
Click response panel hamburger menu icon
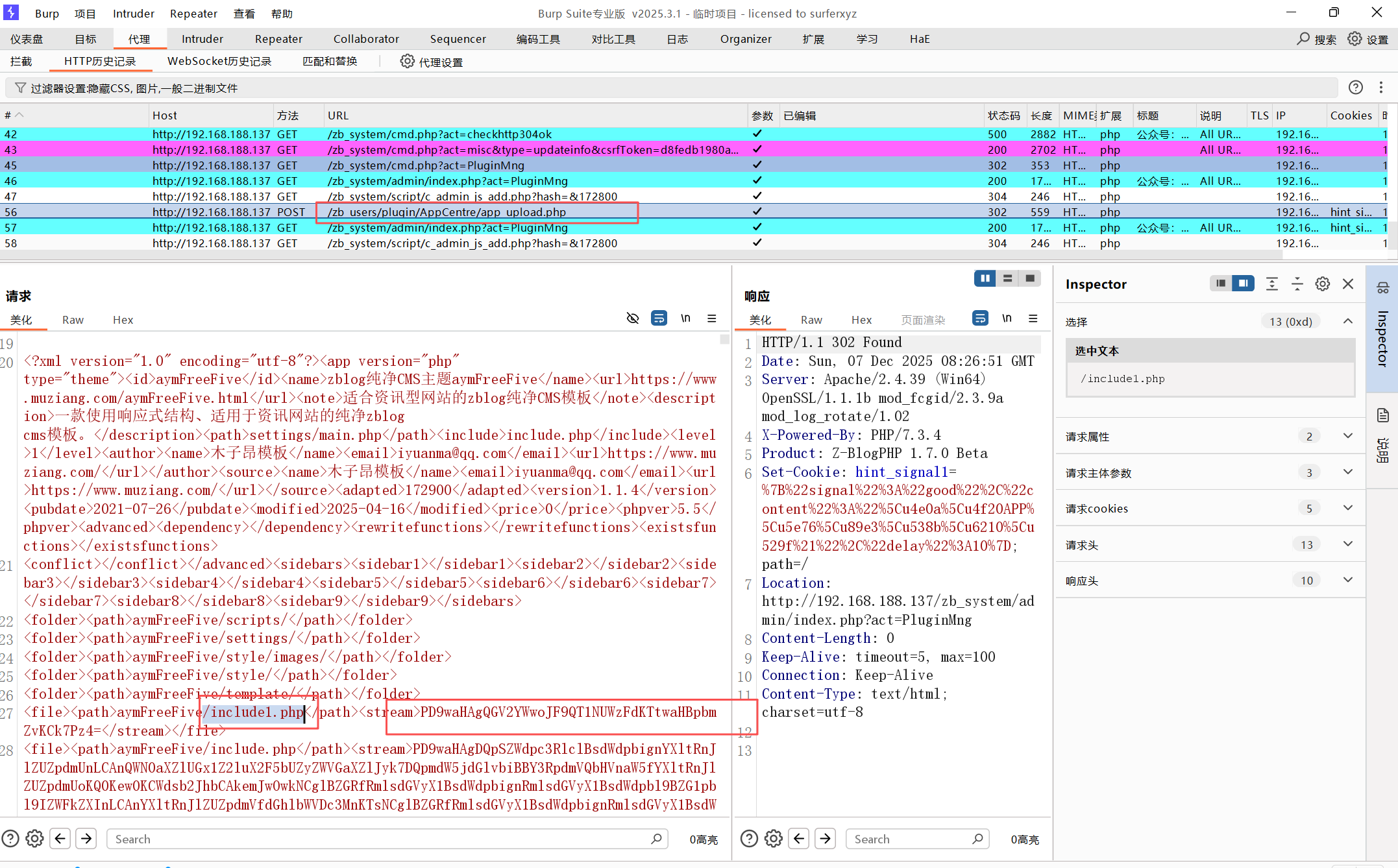click(x=1033, y=318)
